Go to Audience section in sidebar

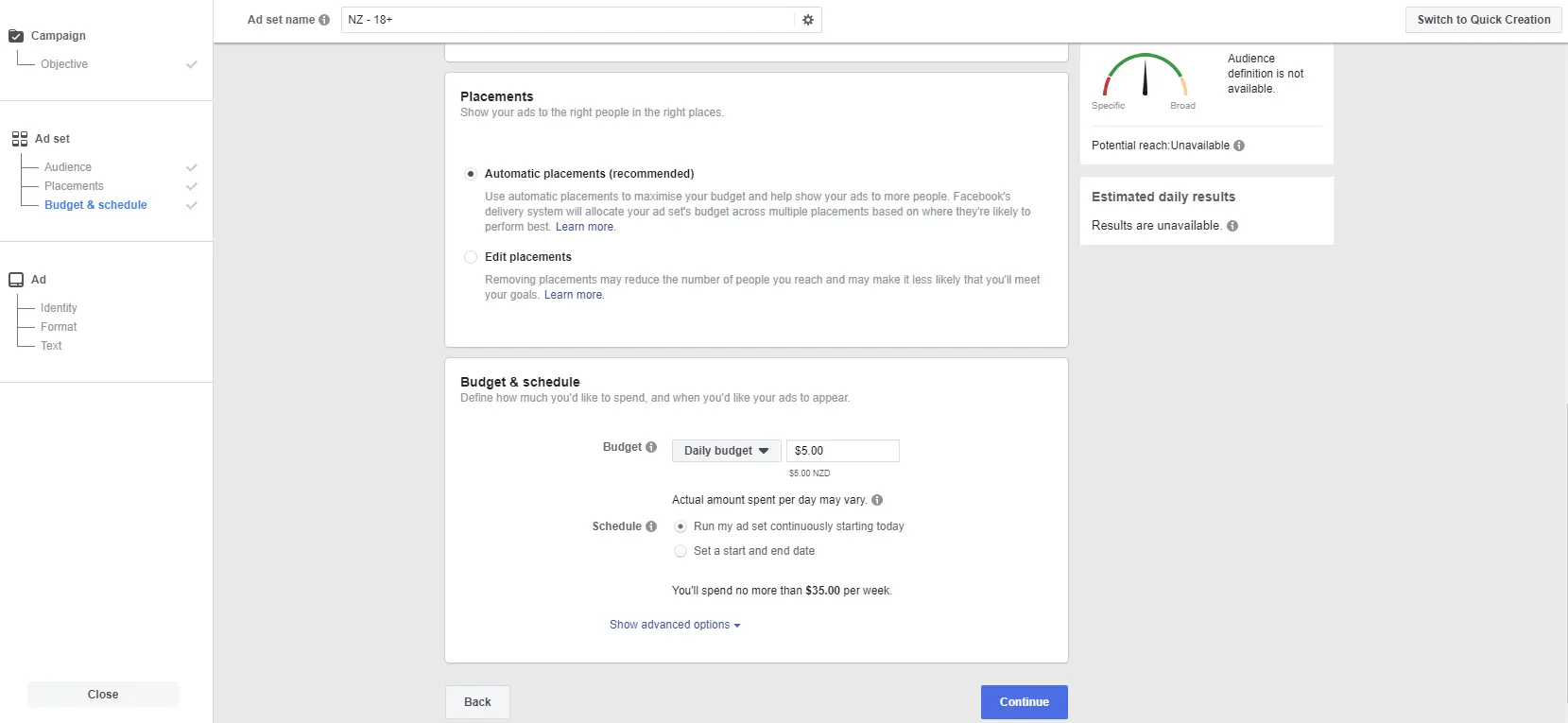click(68, 167)
